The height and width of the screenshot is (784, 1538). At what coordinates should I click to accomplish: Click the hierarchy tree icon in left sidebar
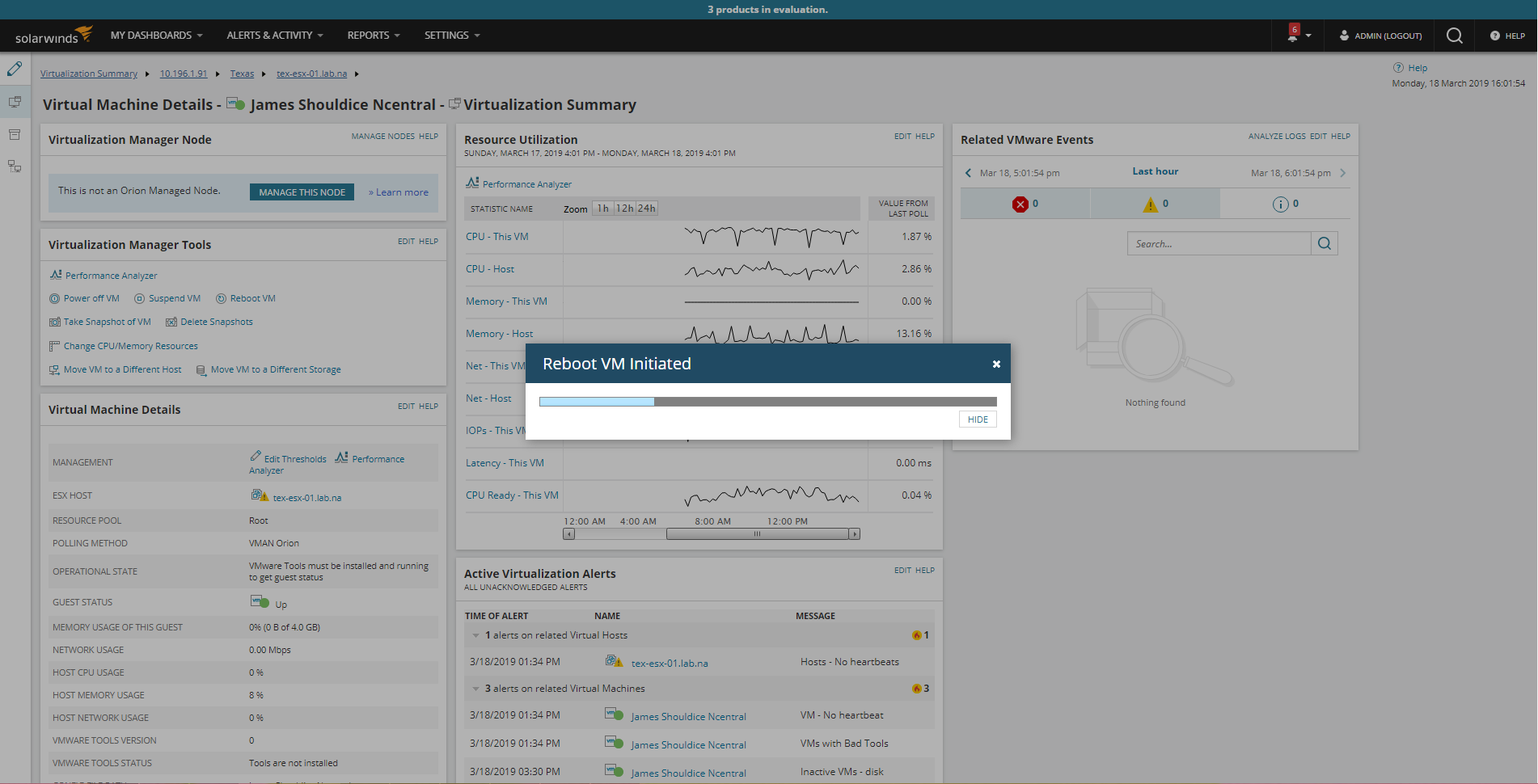[x=15, y=166]
